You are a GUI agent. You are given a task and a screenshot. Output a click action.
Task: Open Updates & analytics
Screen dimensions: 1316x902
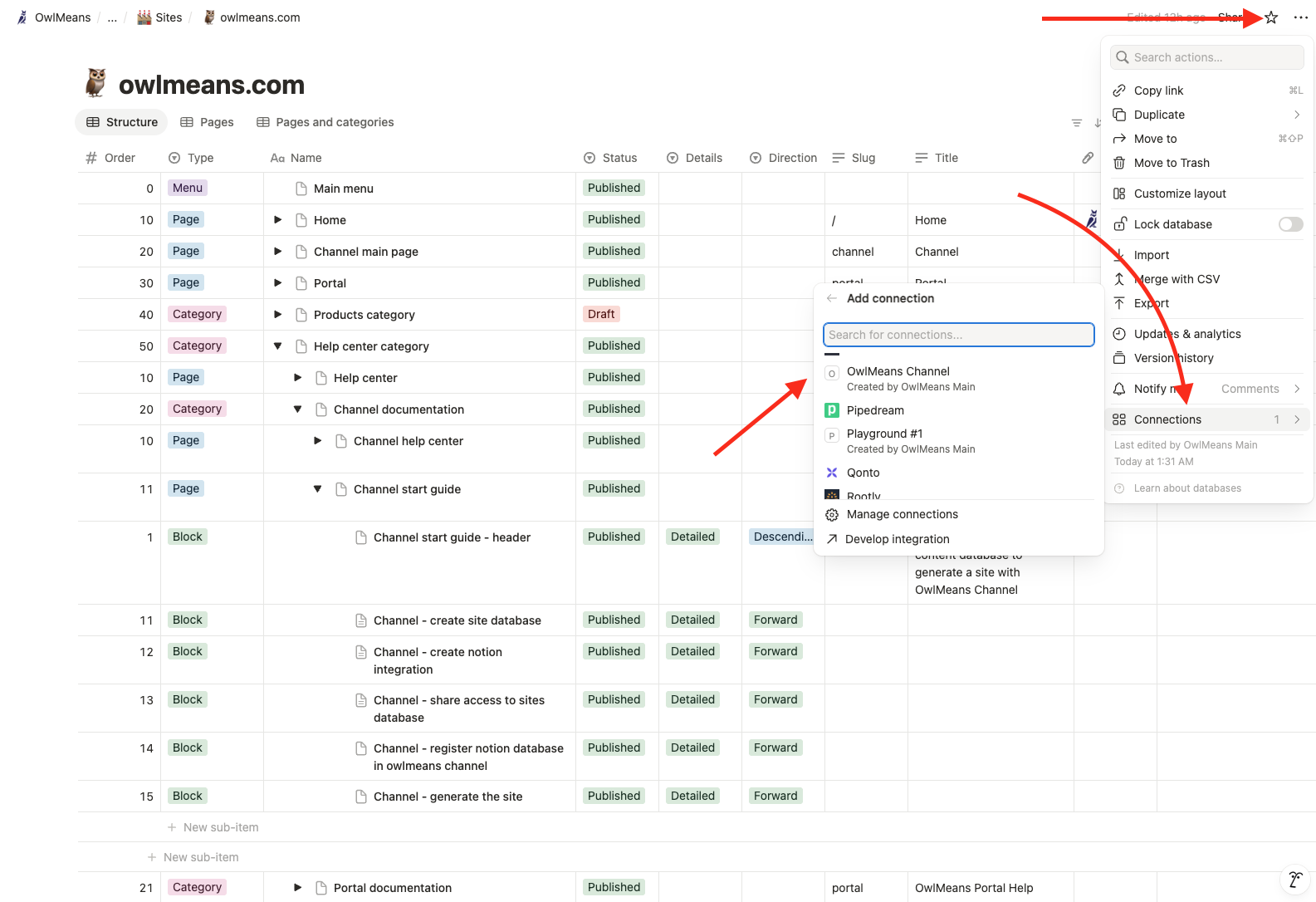pyautogui.click(x=1208, y=334)
